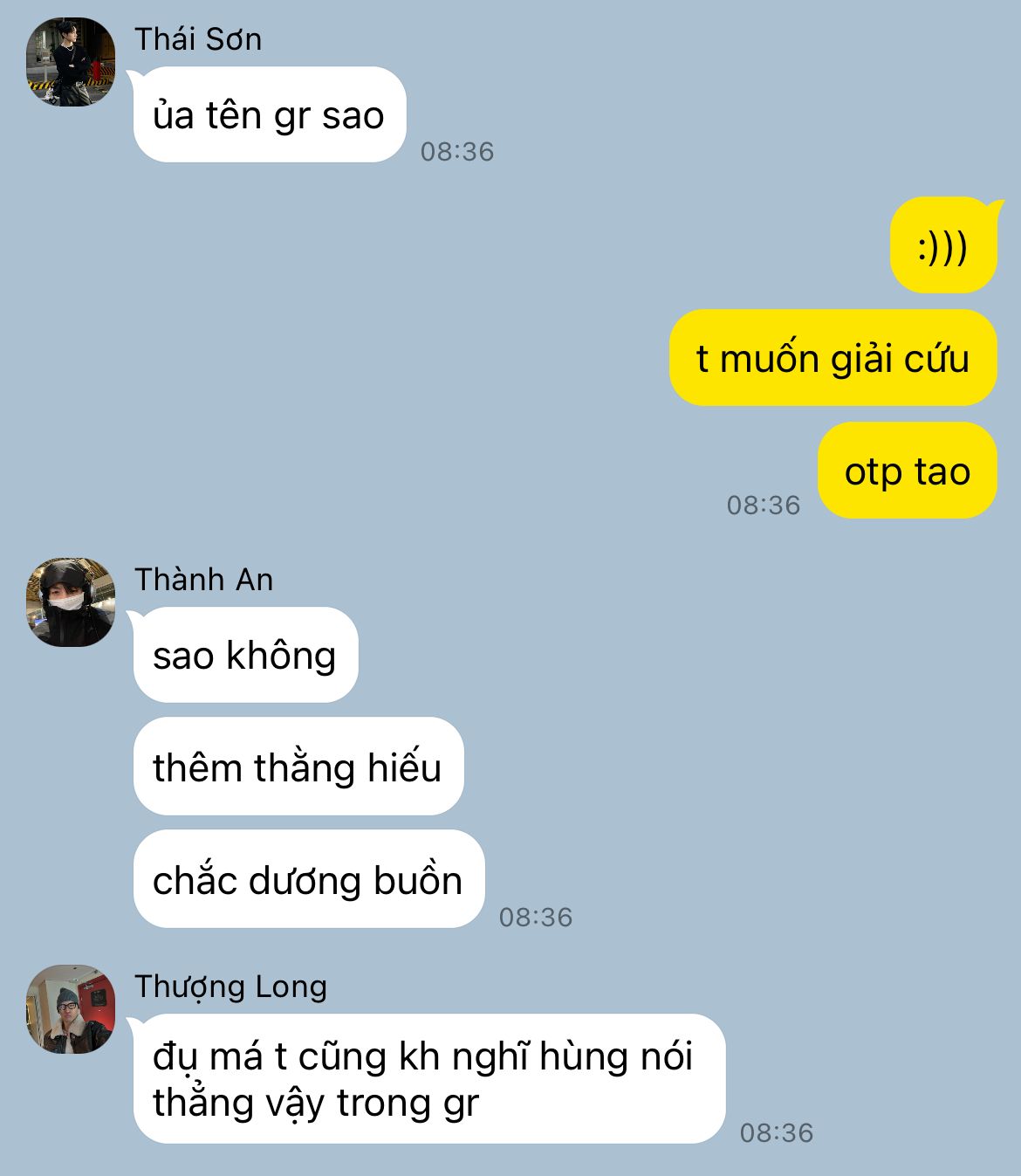This screenshot has height=1176, width=1021.
Task: Tap the name Thành An
Action: tap(204, 580)
